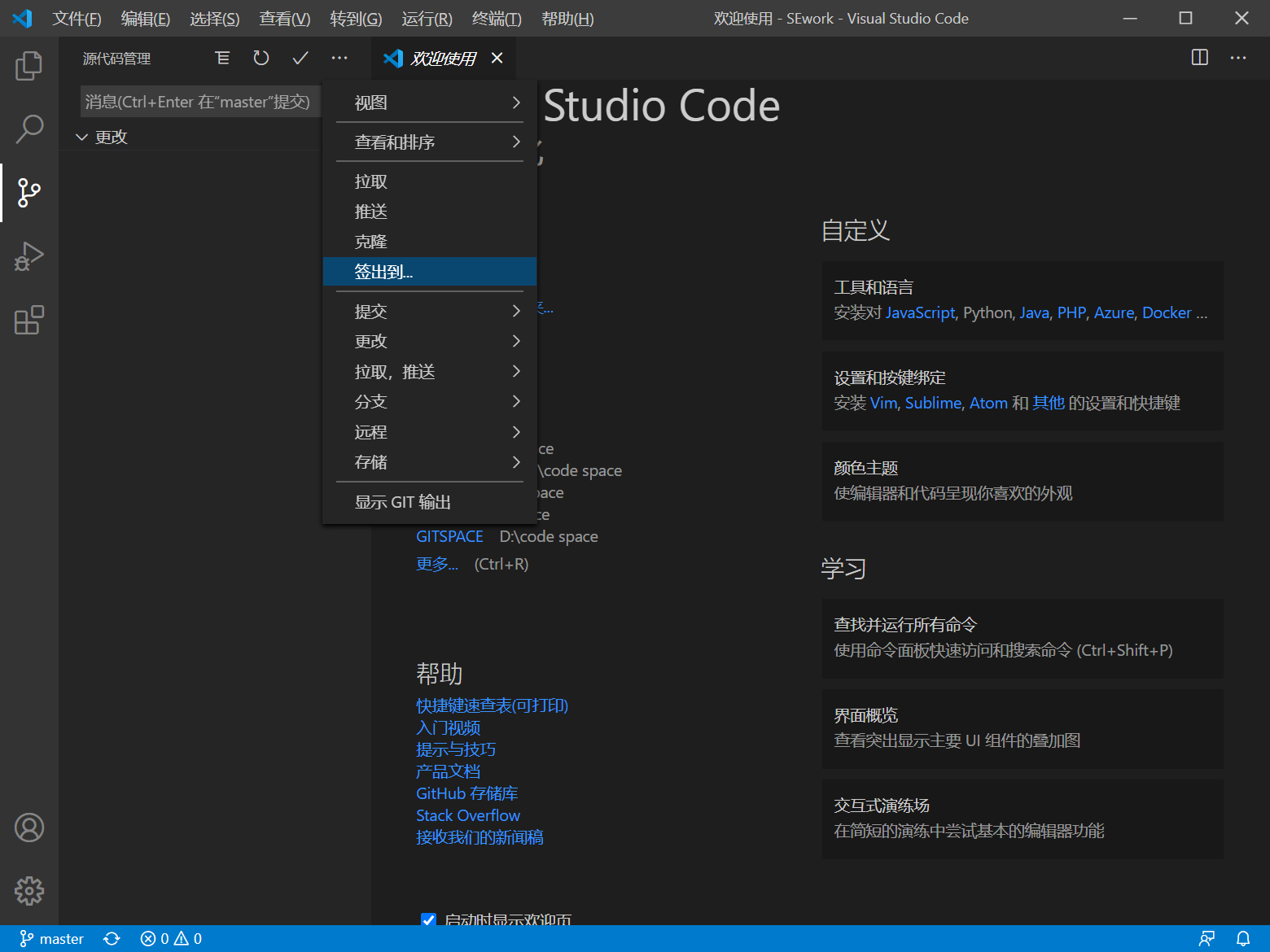Screen dimensions: 1270x952
Task: Expand the 查看和排序 submenu
Action: coord(430,142)
